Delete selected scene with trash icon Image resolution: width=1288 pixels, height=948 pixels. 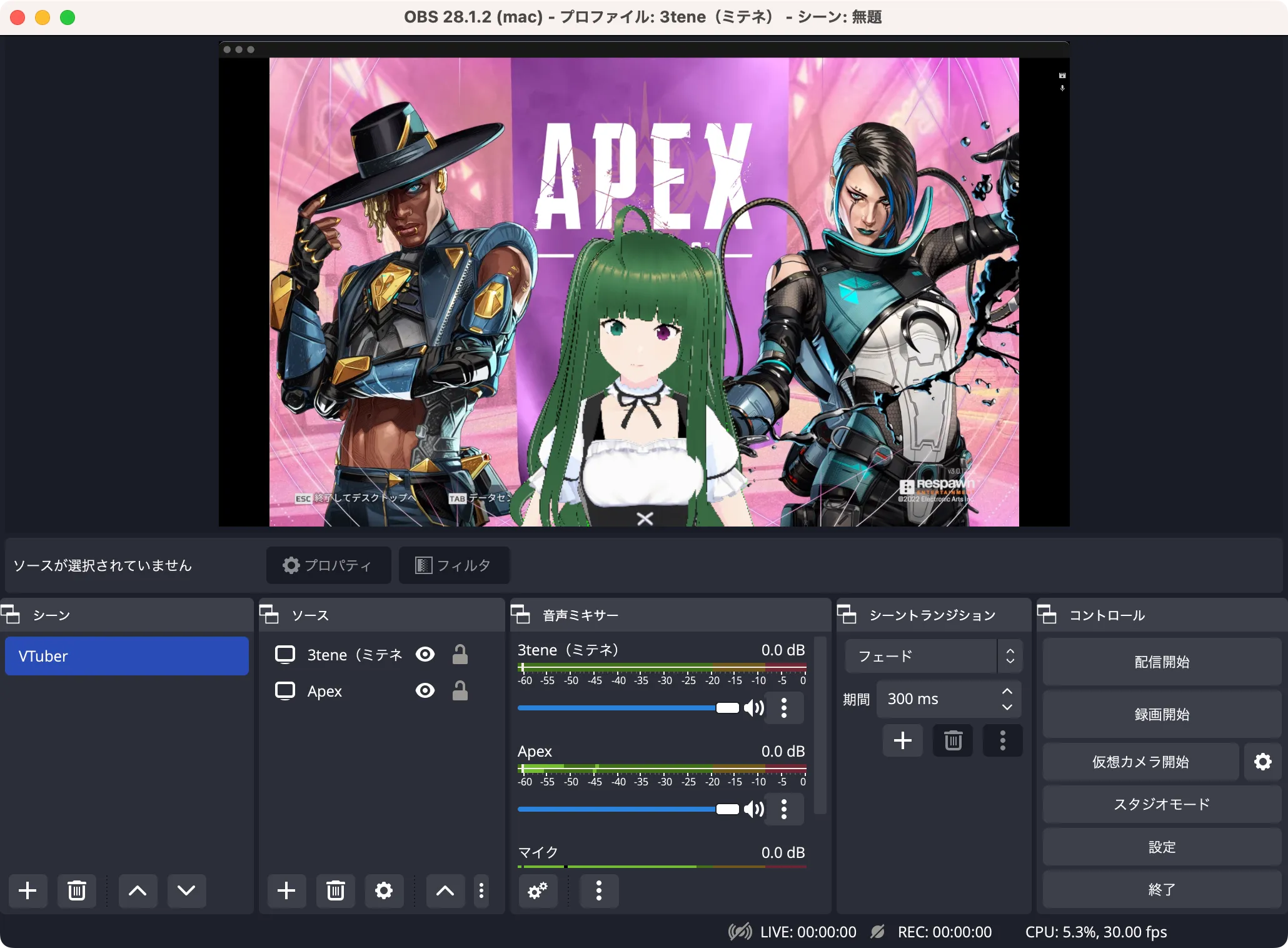coord(76,890)
